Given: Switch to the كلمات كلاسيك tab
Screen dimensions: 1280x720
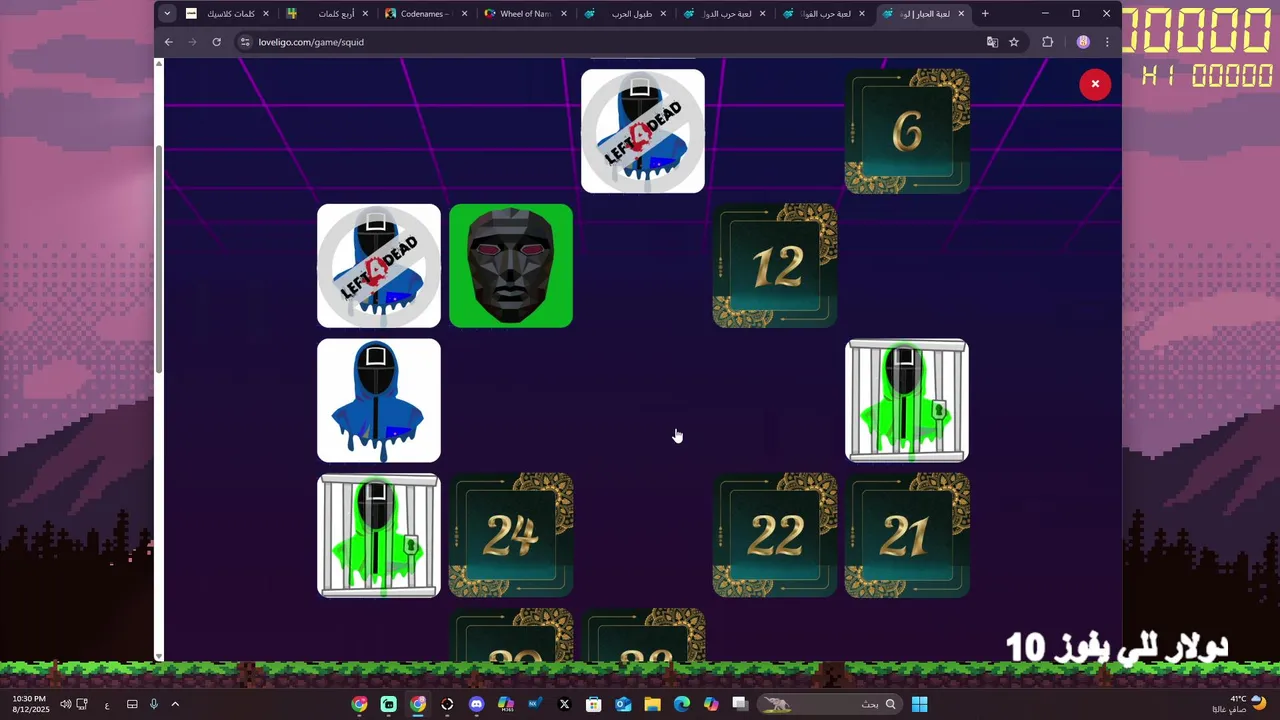Looking at the screenshot, I should 228,14.
